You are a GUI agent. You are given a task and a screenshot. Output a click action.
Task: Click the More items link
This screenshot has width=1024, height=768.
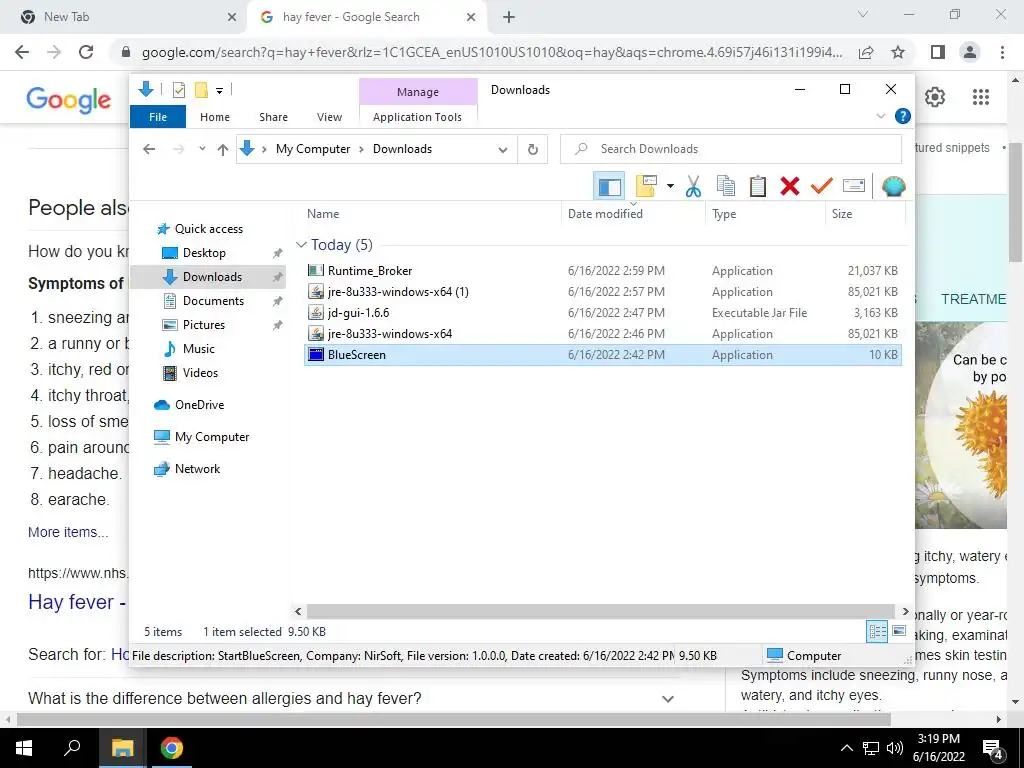[x=68, y=532]
